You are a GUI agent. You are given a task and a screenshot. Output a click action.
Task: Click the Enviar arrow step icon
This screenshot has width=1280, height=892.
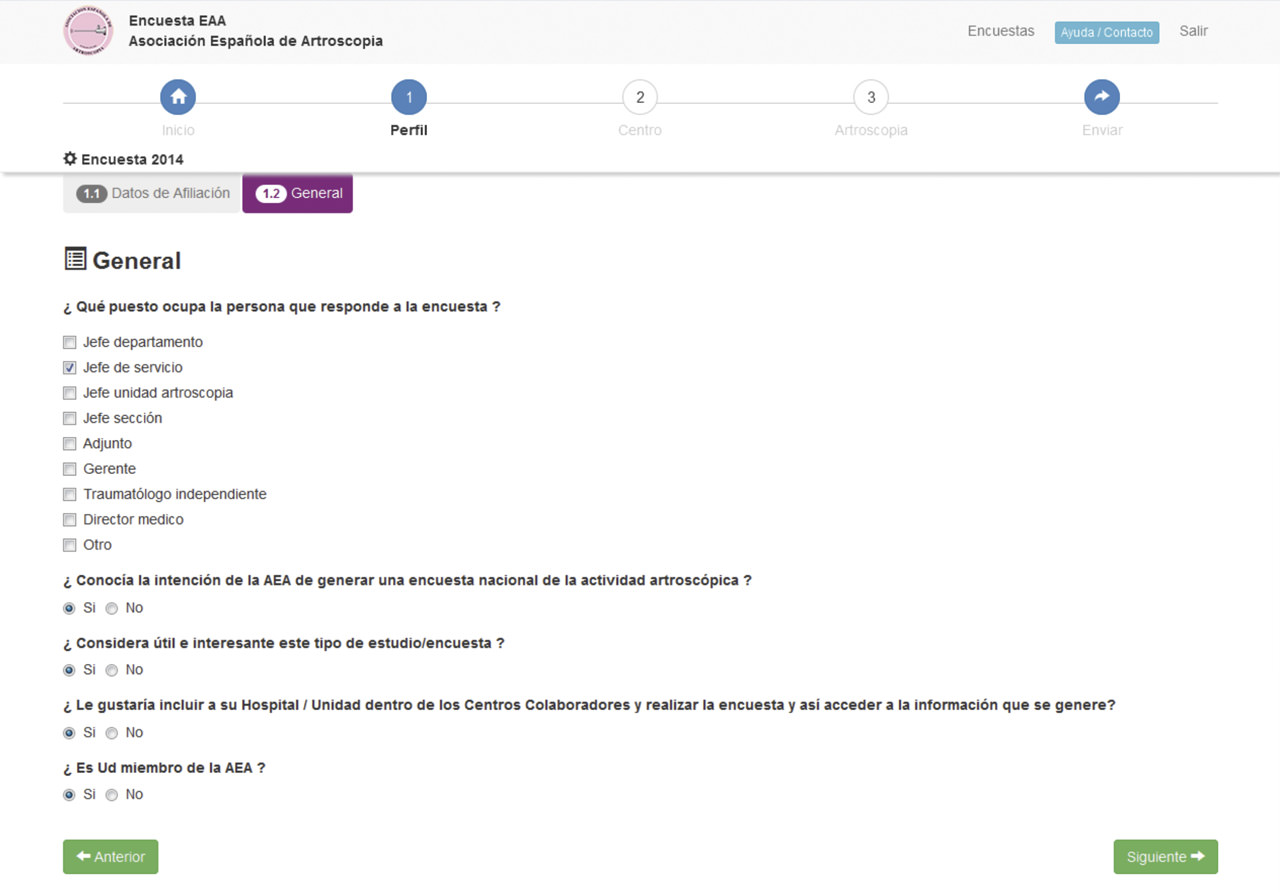click(x=1101, y=97)
